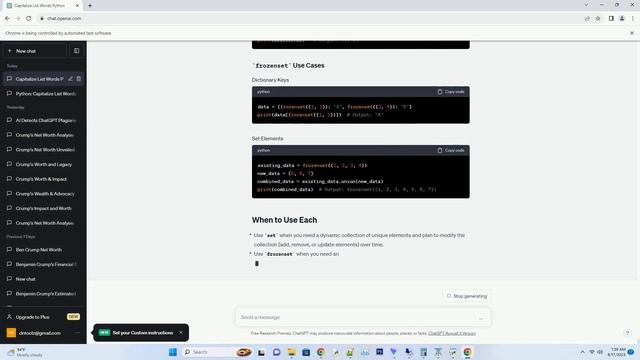
Task: Open the Benjamin Crump's Financial chat
Action: [x=43, y=264]
